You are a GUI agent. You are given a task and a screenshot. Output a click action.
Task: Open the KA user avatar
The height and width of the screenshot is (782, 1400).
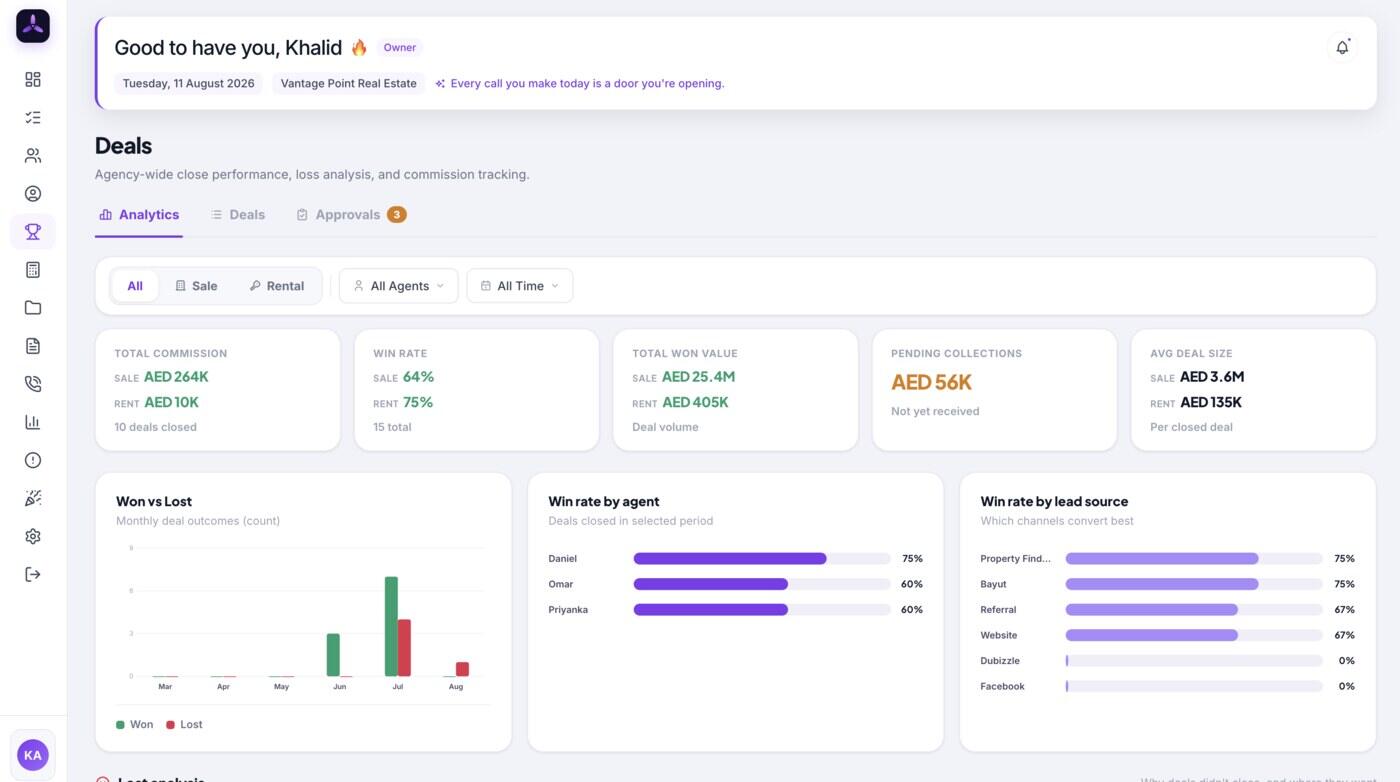(33, 755)
